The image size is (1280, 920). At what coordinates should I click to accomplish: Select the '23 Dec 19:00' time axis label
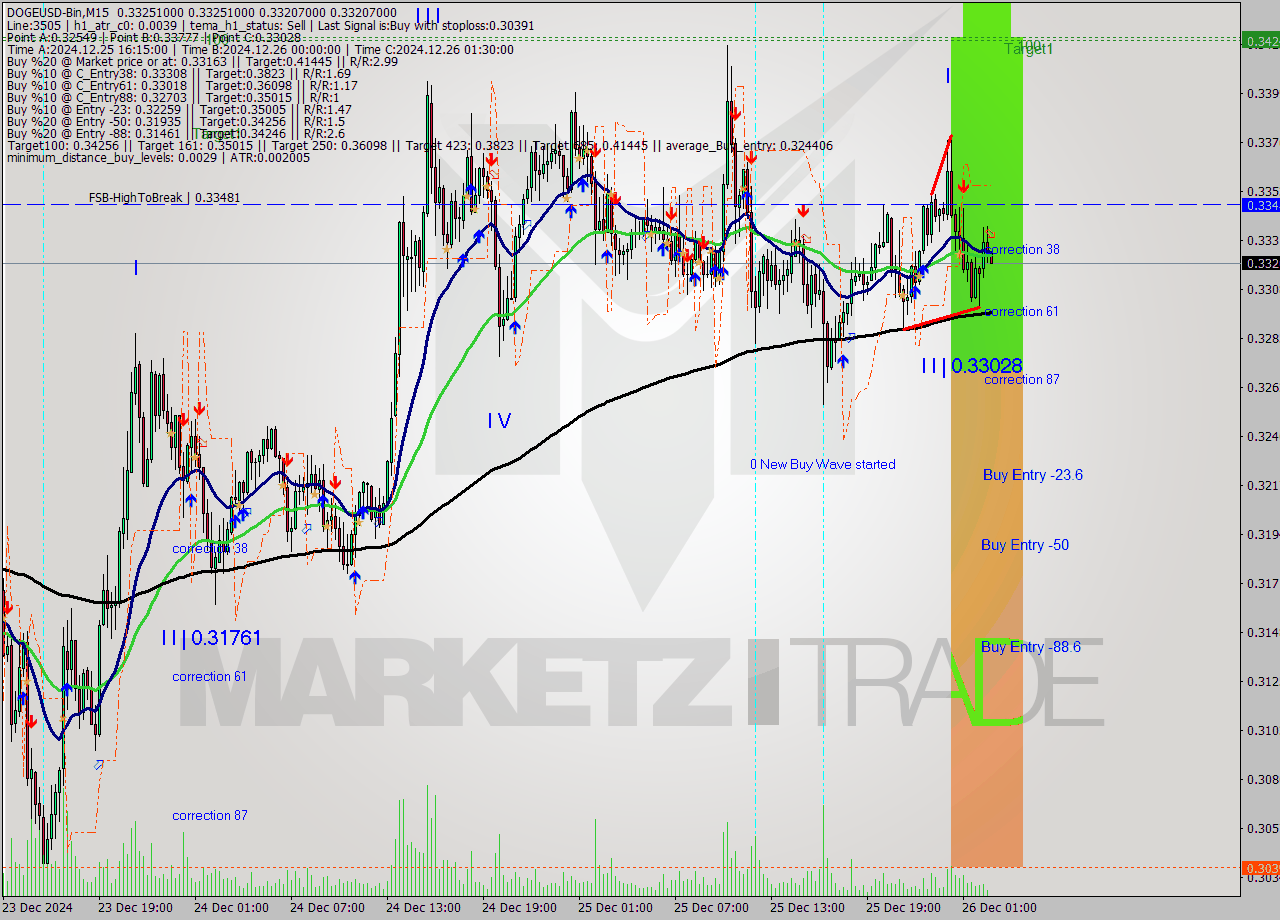135,908
